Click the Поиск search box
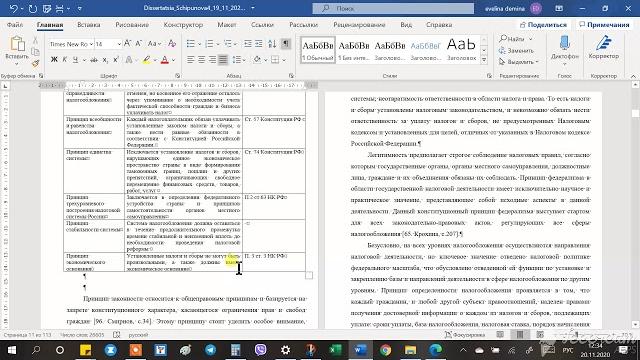Screen dimensions: 640x360 click(x=393, y=8)
